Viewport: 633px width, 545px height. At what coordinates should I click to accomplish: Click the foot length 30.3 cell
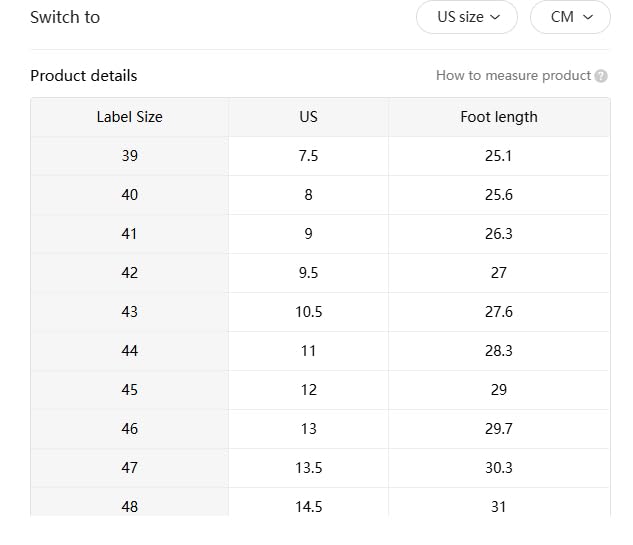(x=498, y=468)
